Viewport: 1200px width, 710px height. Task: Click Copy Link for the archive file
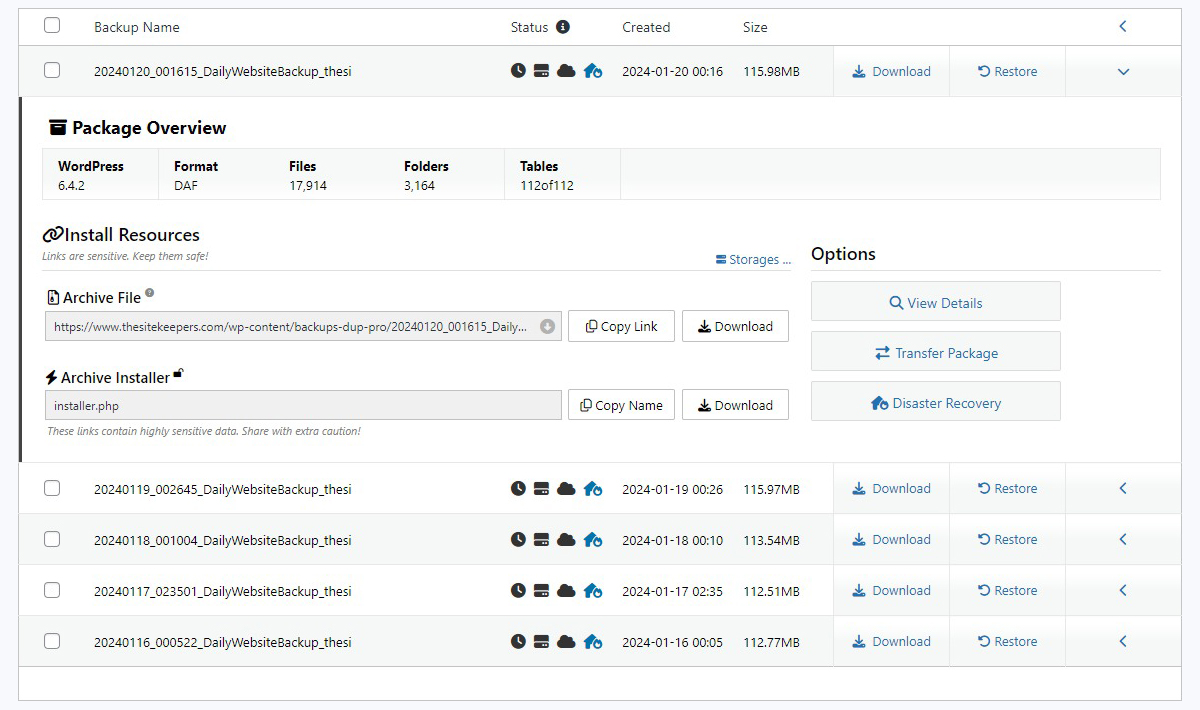pos(621,326)
